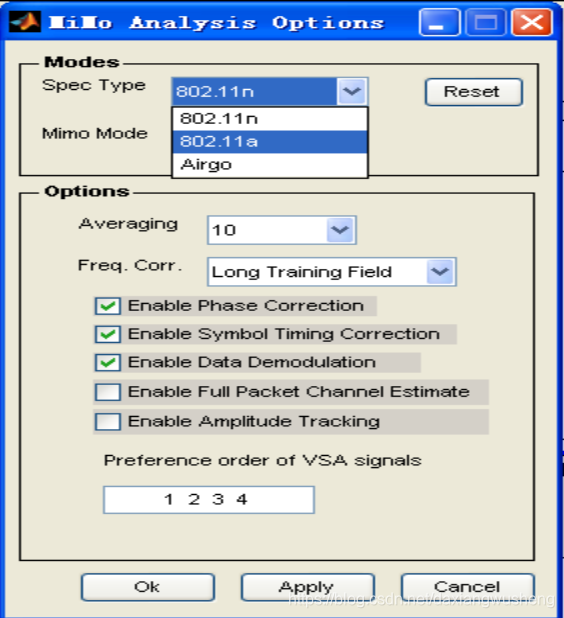Pick Airgo from the Spec Type list
The height and width of the screenshot is (618, 564).
click(270, 164)
